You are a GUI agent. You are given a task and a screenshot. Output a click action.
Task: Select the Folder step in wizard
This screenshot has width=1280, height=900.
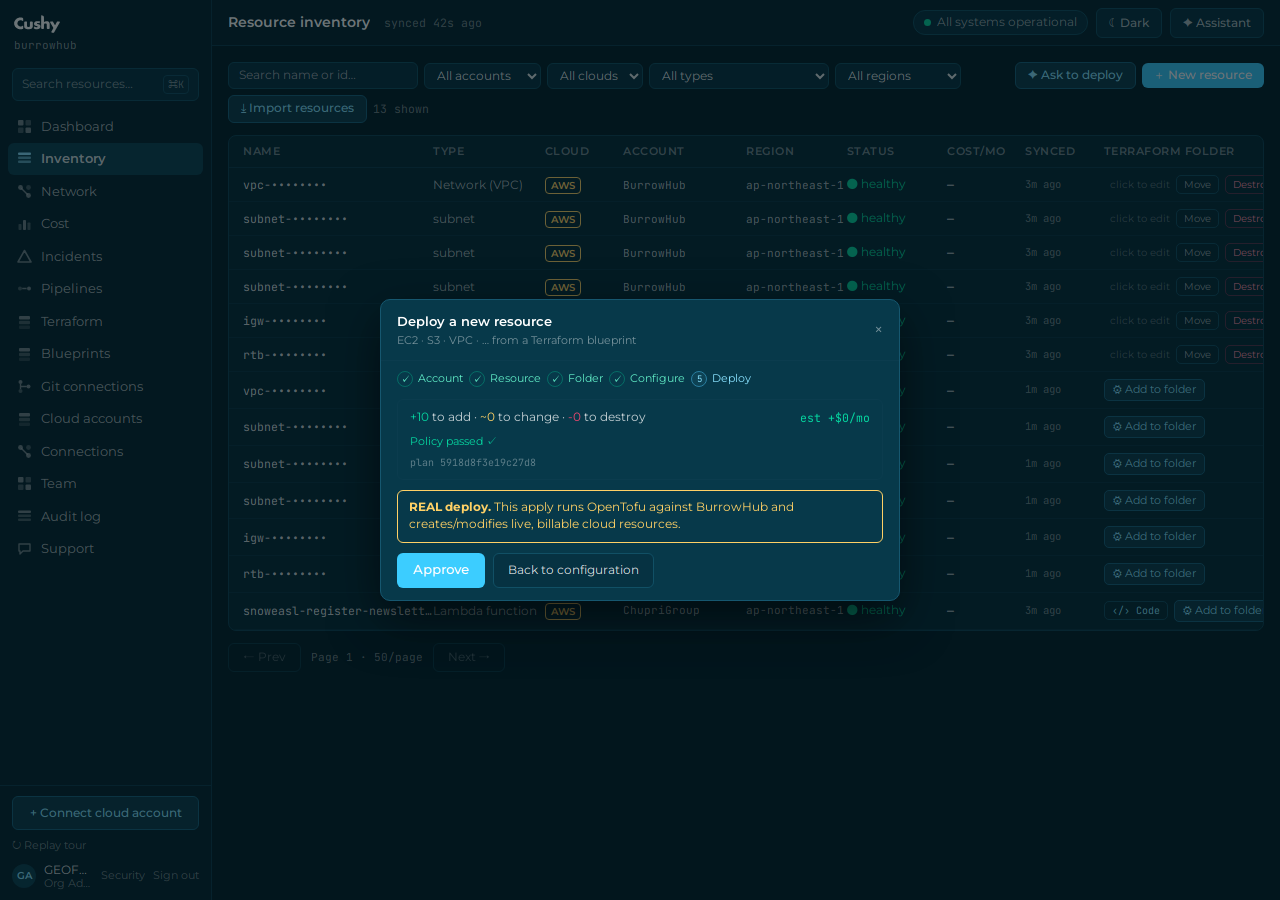pos(575,379)
